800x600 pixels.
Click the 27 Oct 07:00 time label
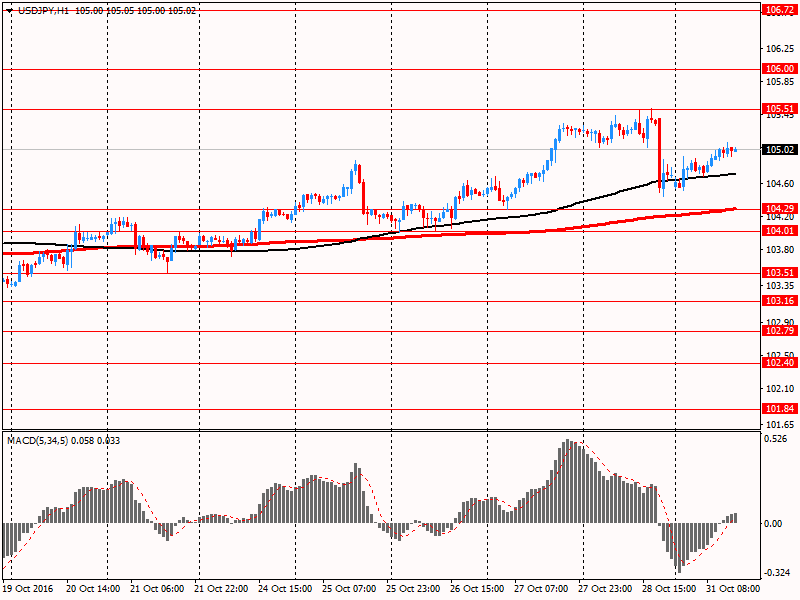tap(543, 589)
